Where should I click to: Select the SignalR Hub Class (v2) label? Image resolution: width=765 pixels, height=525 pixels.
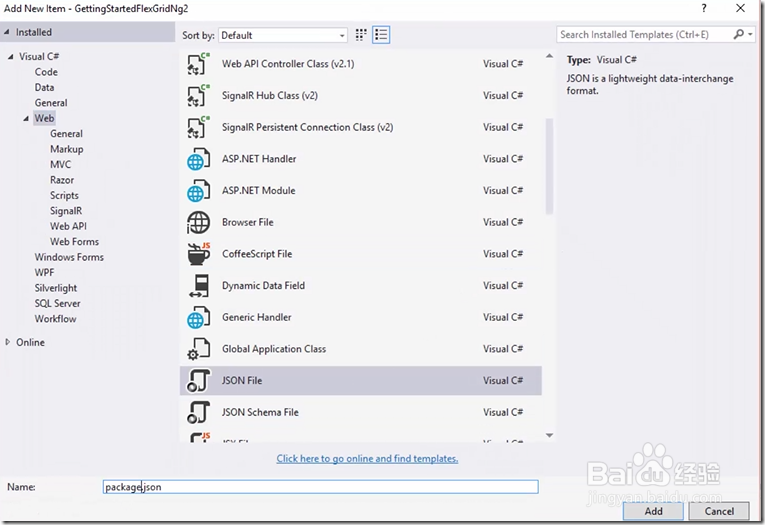(270, 96)
